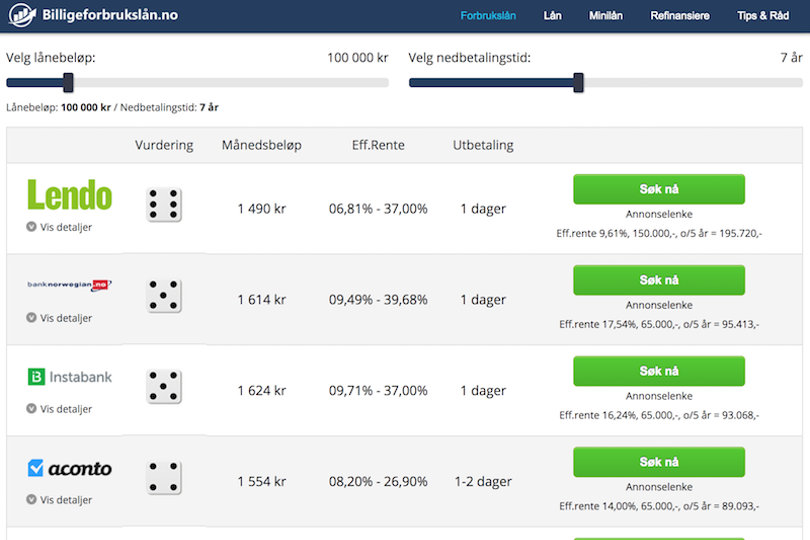Viewport: 810px width, 540px height.
Task: Click the Månedsbeløp column header
Action: coord(261,145)
